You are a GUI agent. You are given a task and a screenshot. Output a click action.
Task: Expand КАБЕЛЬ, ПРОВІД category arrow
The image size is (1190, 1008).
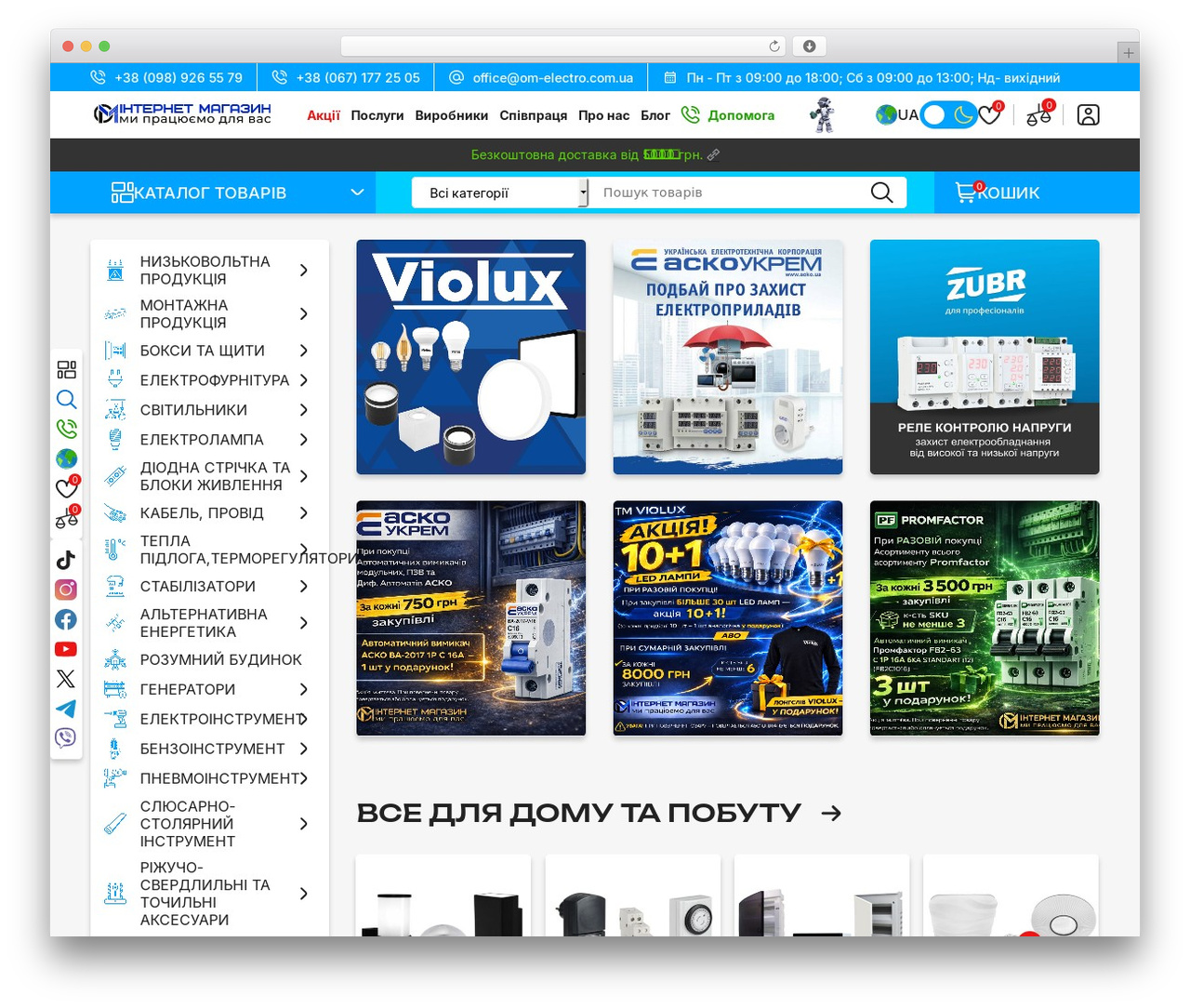304,513
